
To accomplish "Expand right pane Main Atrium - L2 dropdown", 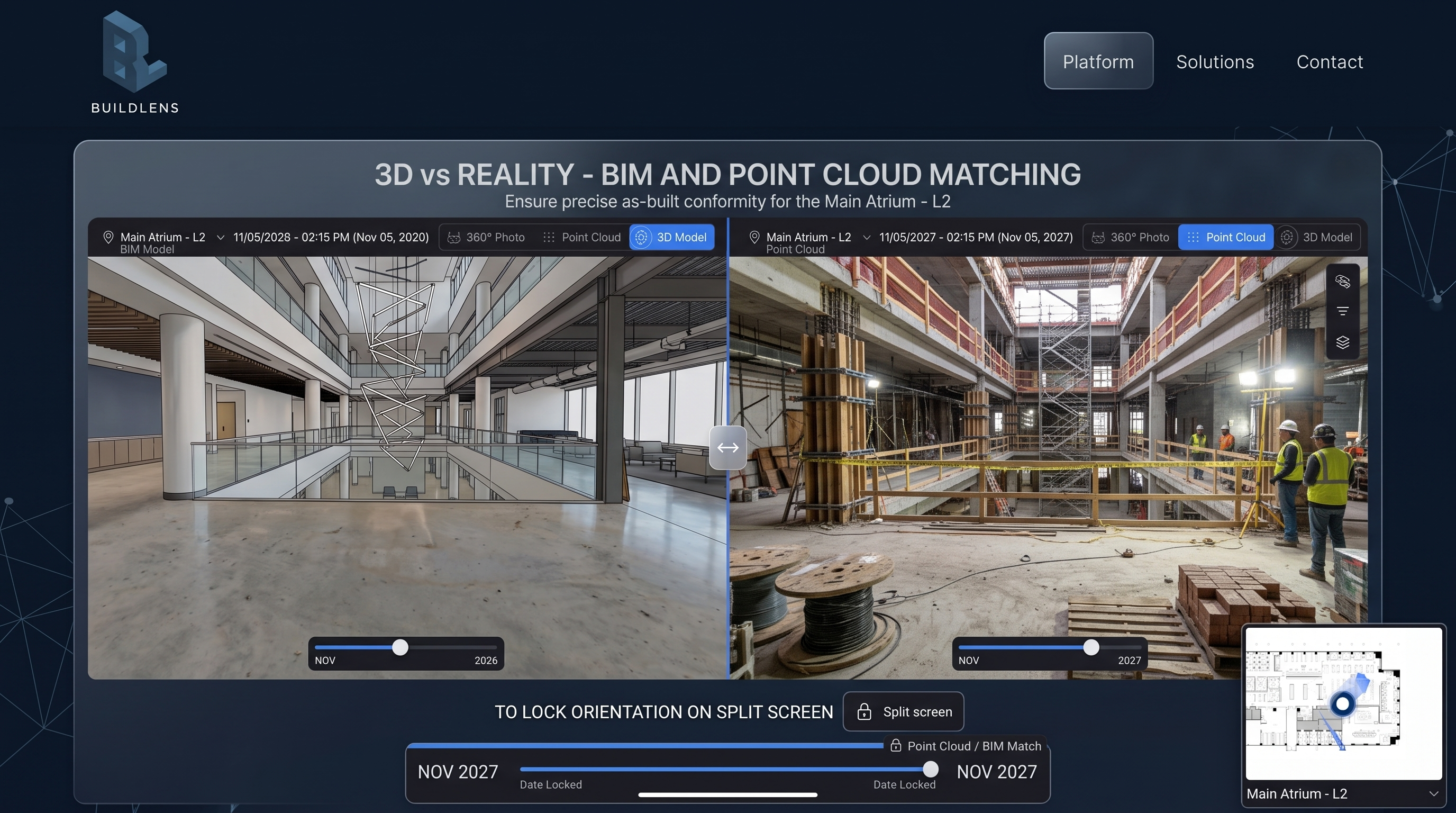I will [867, 238].
